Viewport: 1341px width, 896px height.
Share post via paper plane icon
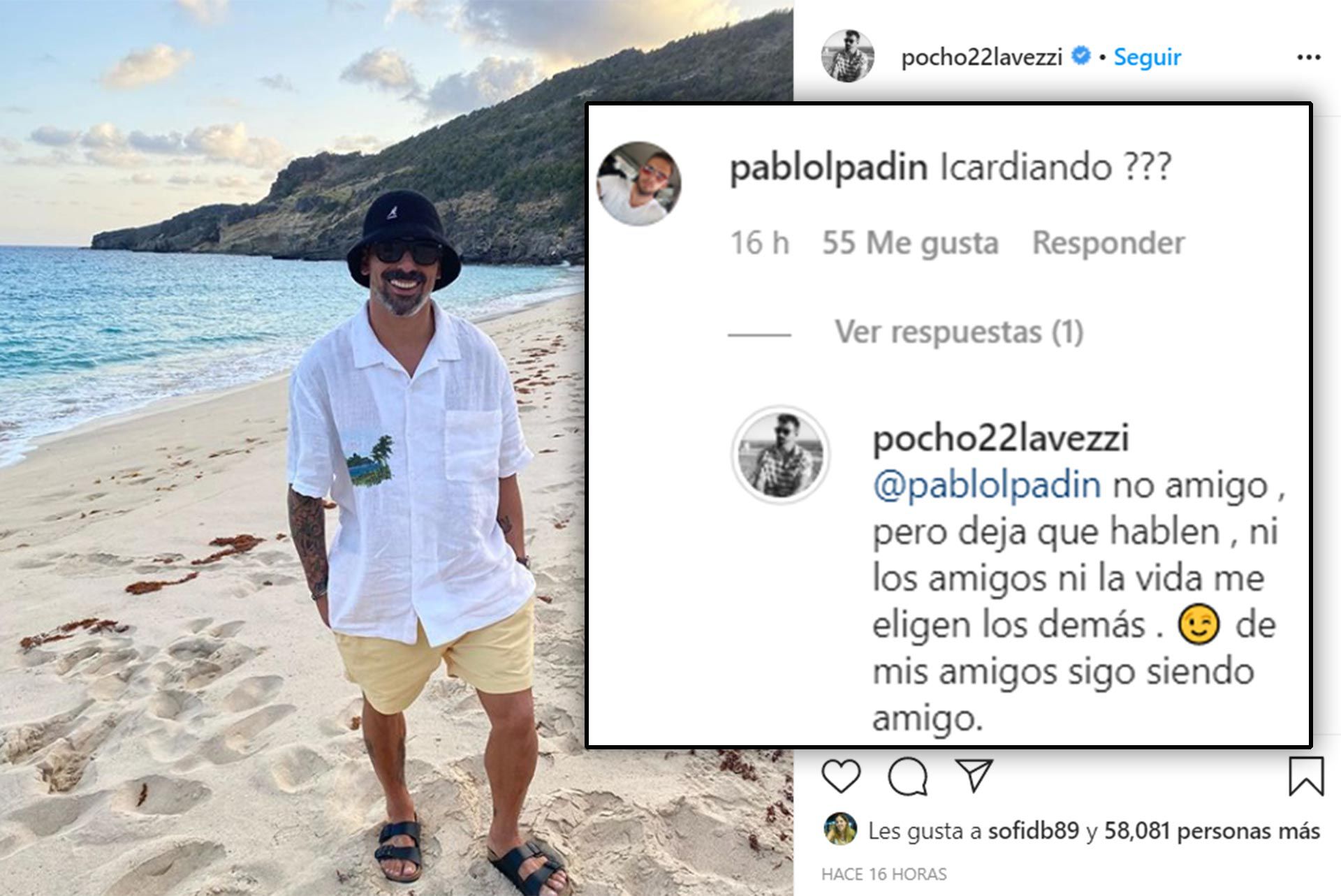[974, 775]
